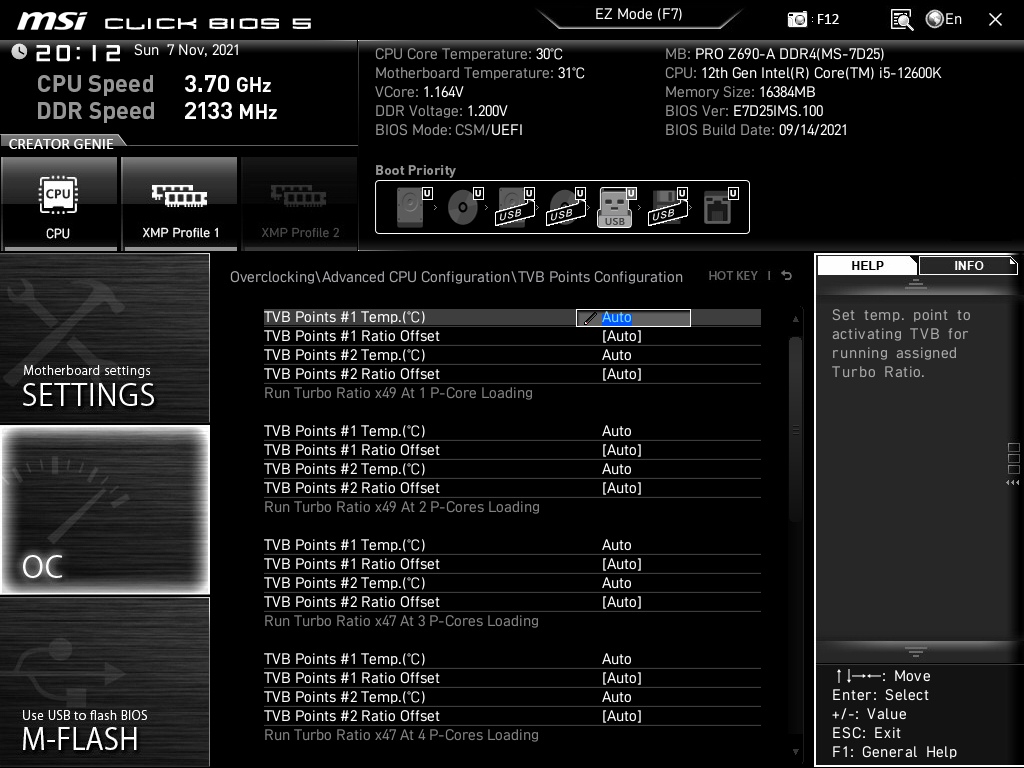Select TVB Points #1 Temp for 3 P-Cores

[x=512, y=545]
